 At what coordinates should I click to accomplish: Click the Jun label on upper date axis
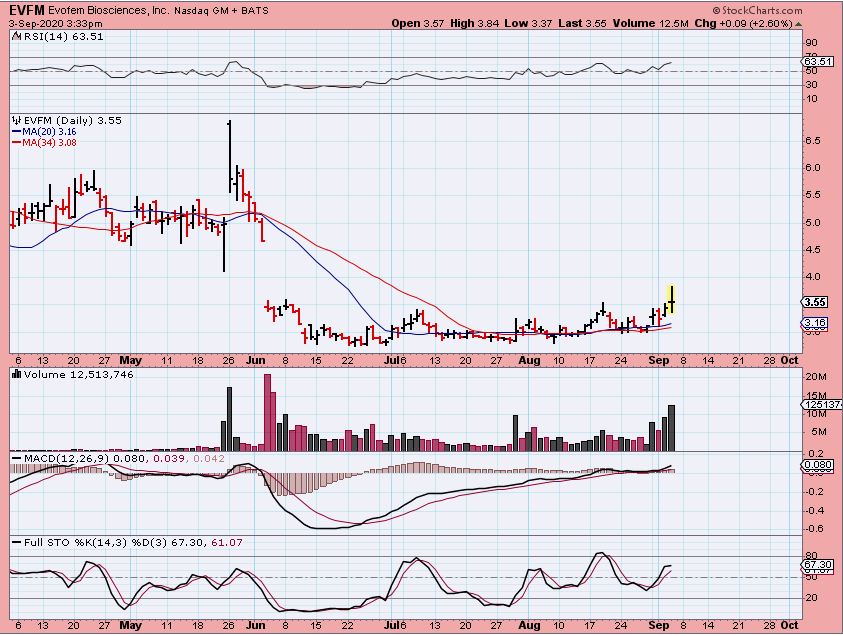click(255, 360)
